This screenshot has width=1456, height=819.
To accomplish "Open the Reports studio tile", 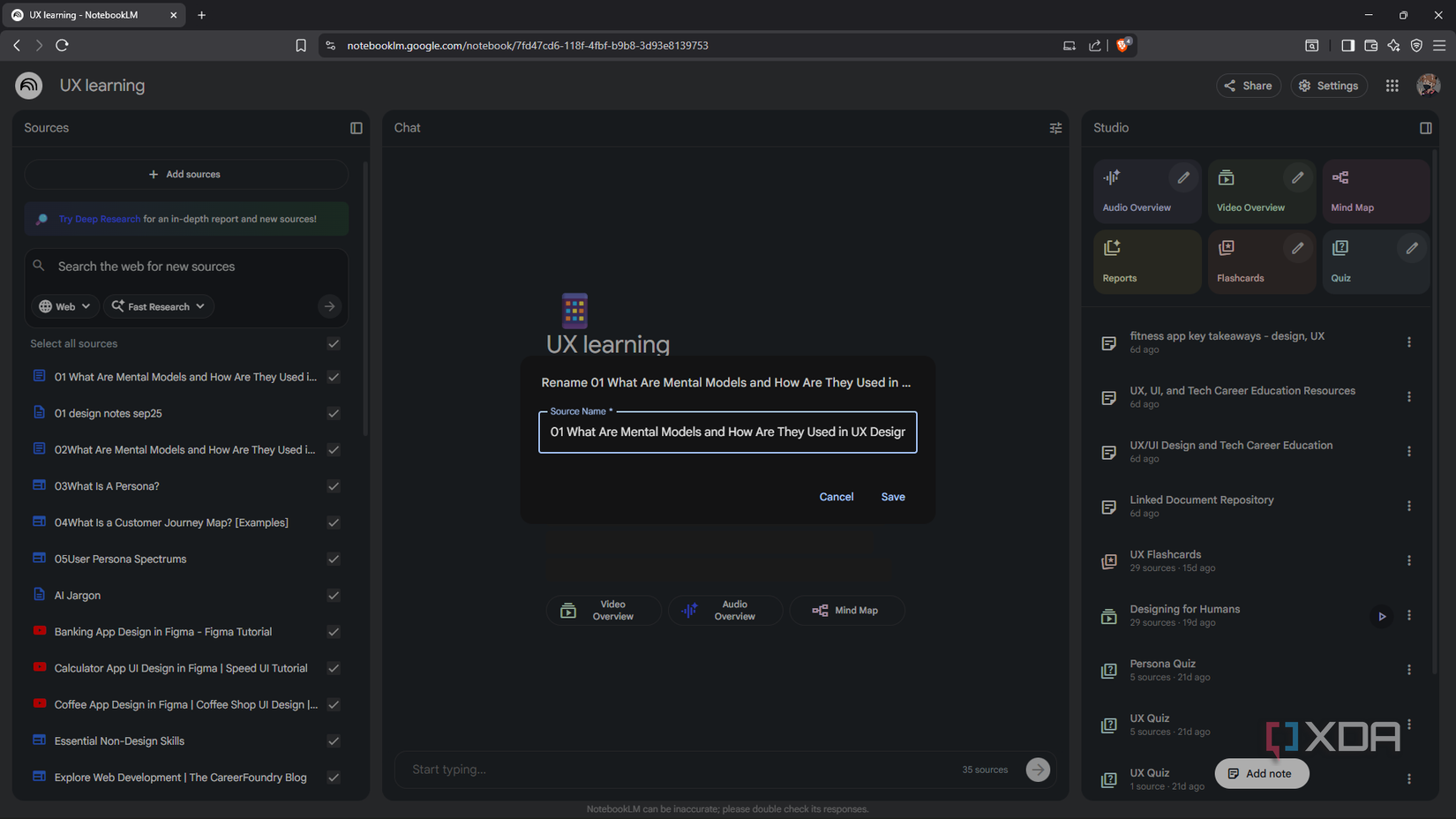I will [x=1147, y=261].
